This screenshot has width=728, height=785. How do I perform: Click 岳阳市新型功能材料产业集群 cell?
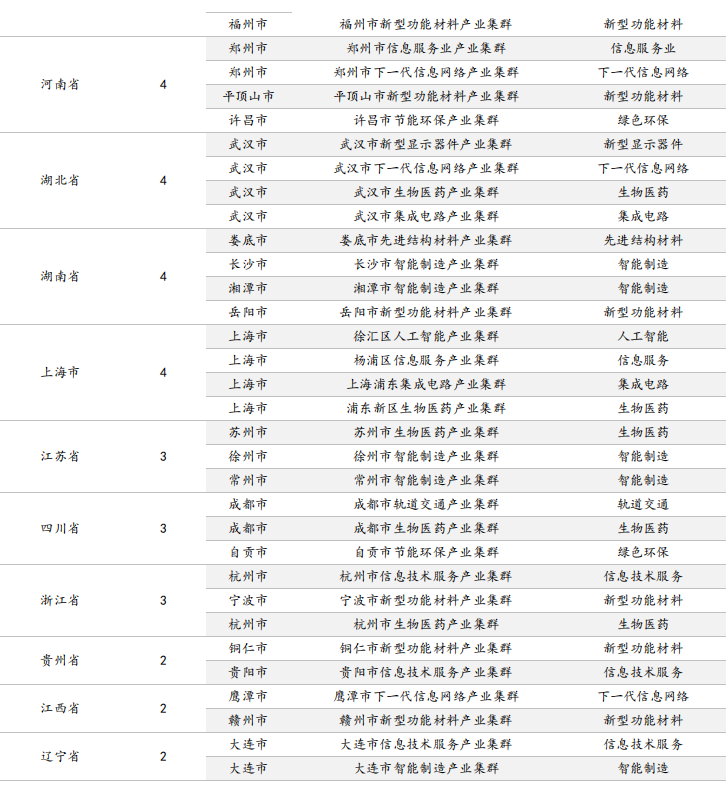coord(426,312)
